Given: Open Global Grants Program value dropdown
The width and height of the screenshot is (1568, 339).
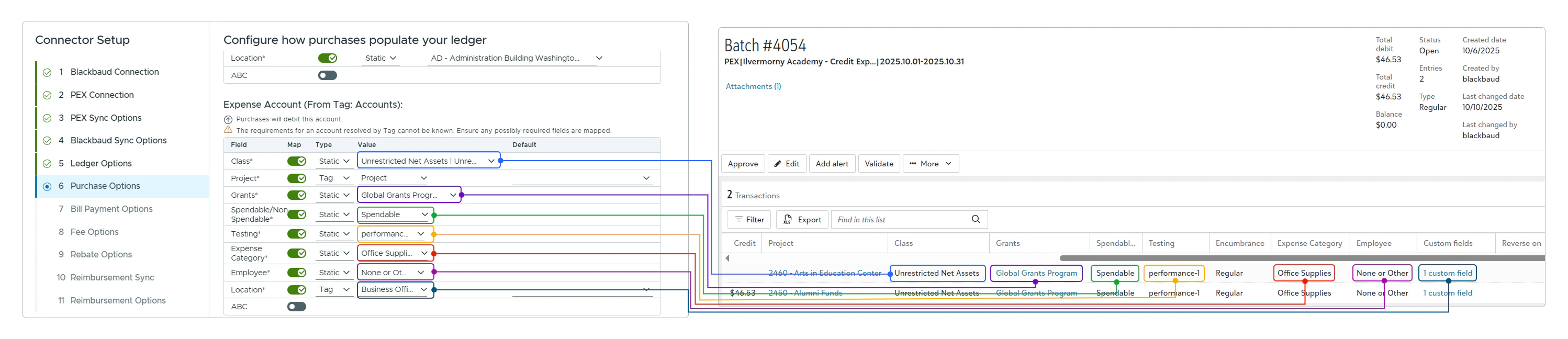Looking at the screenshot, I should [x=409, y=195].
